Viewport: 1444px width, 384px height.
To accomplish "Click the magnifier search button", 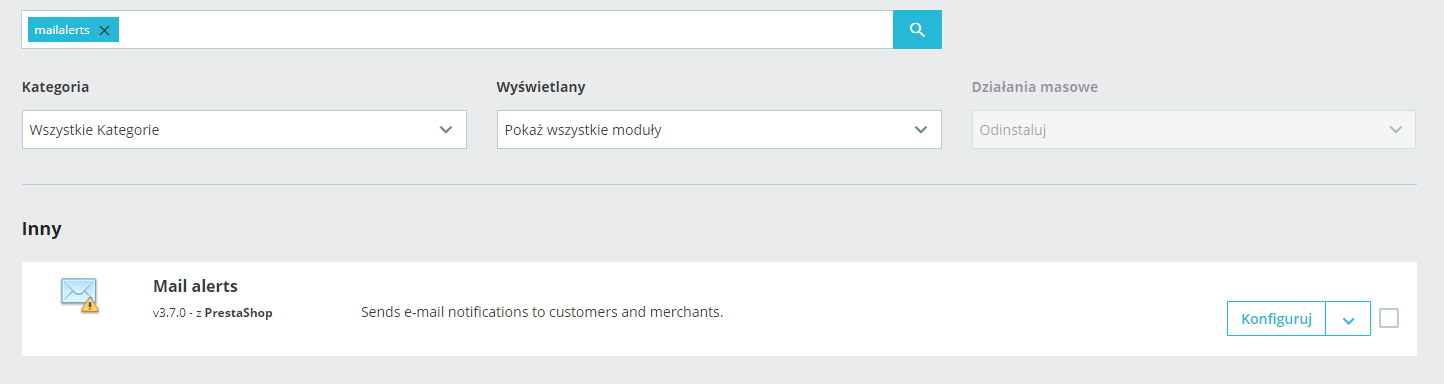I will coord(917,30).
